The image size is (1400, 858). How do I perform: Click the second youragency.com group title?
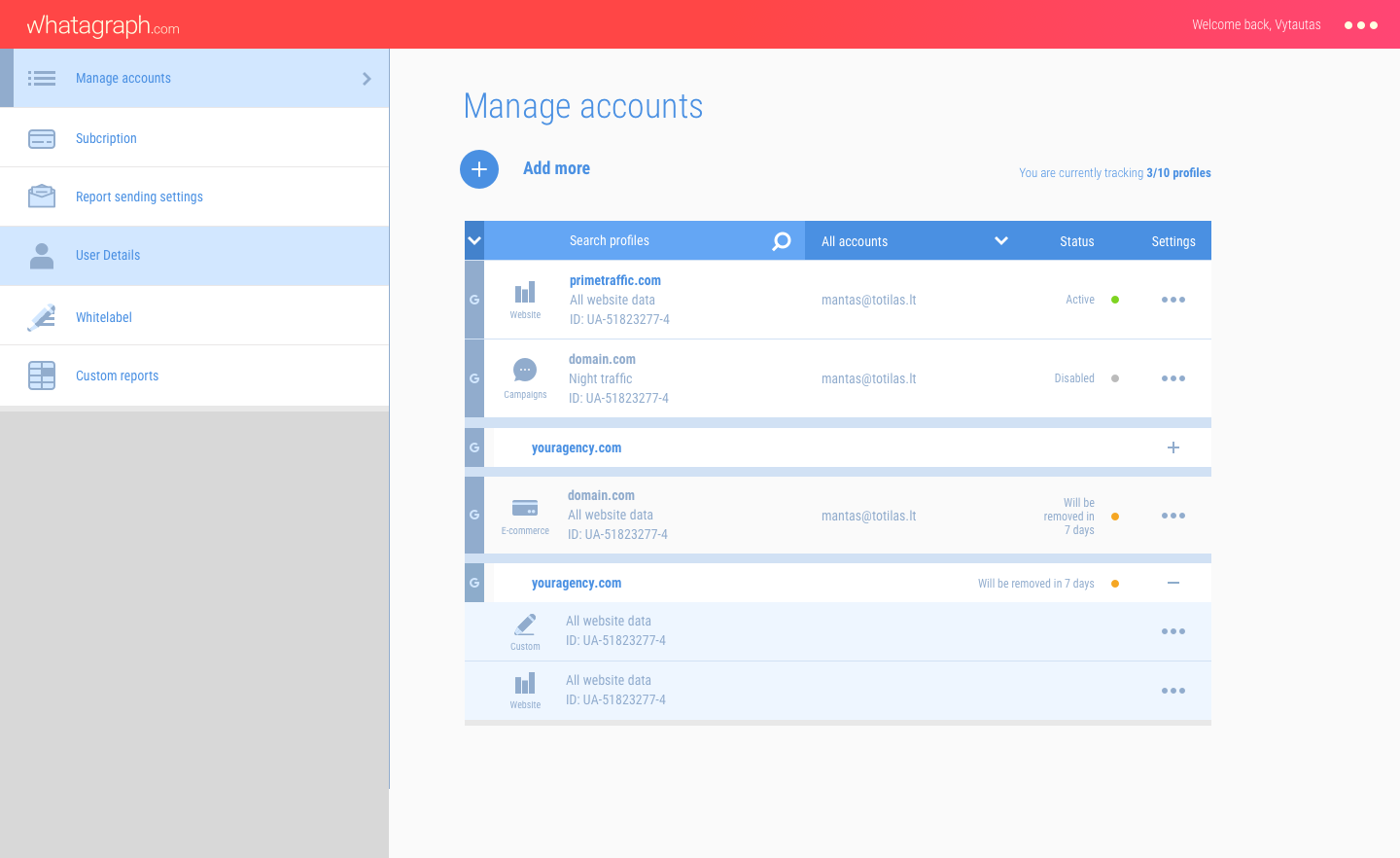[x=577, y=583]
